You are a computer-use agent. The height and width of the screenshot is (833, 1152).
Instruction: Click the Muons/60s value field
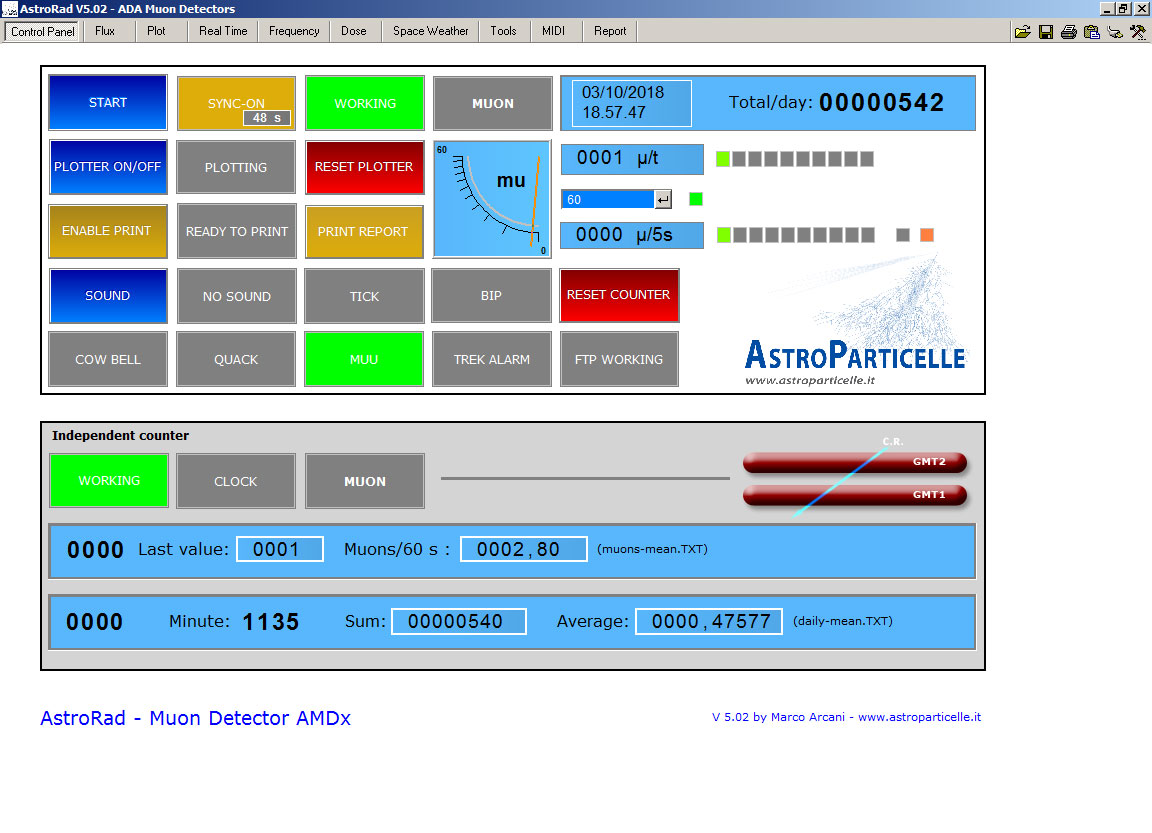[x=523, y=548]
